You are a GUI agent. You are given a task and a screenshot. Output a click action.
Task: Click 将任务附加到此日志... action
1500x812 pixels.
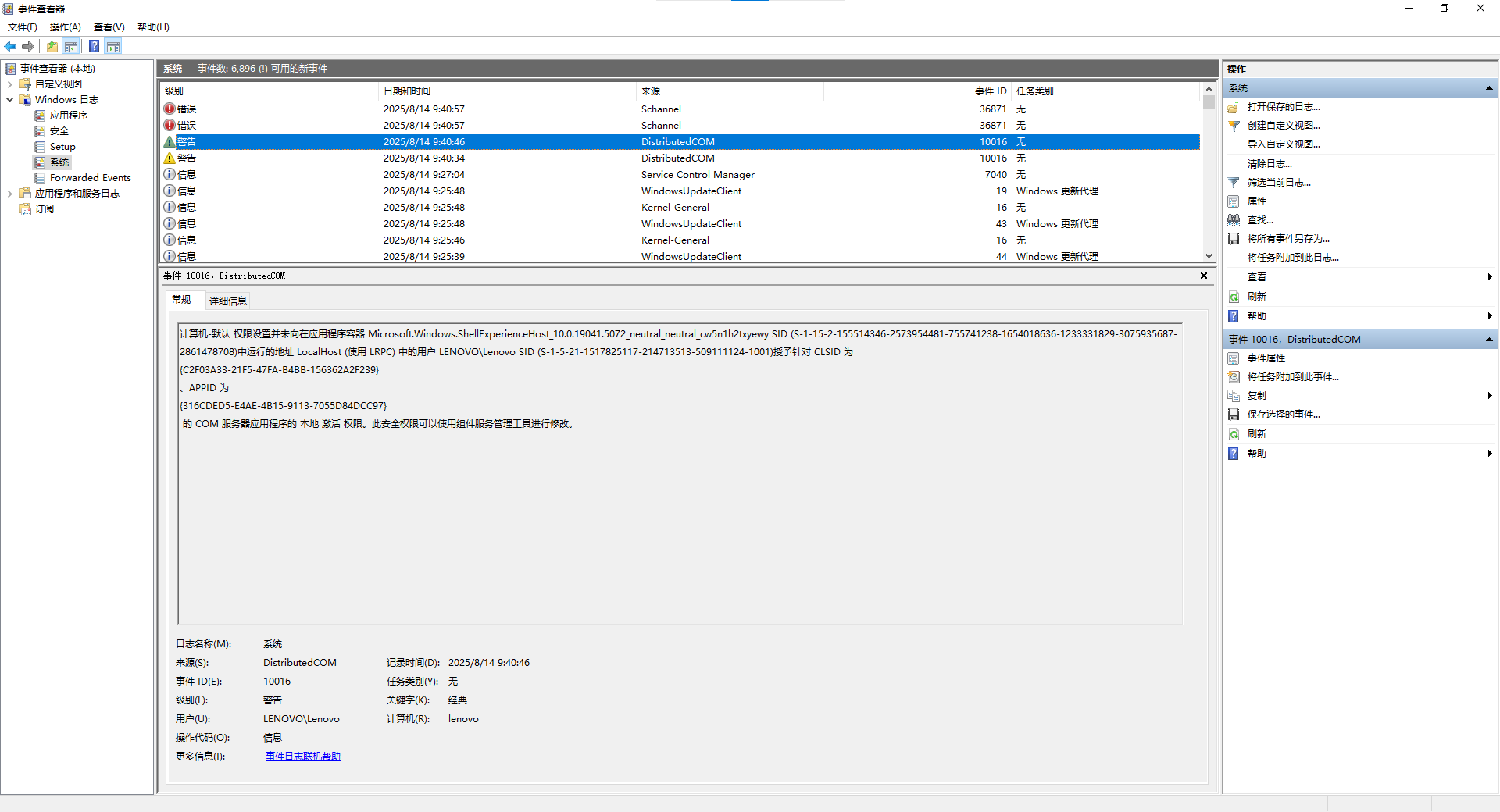1293,258
